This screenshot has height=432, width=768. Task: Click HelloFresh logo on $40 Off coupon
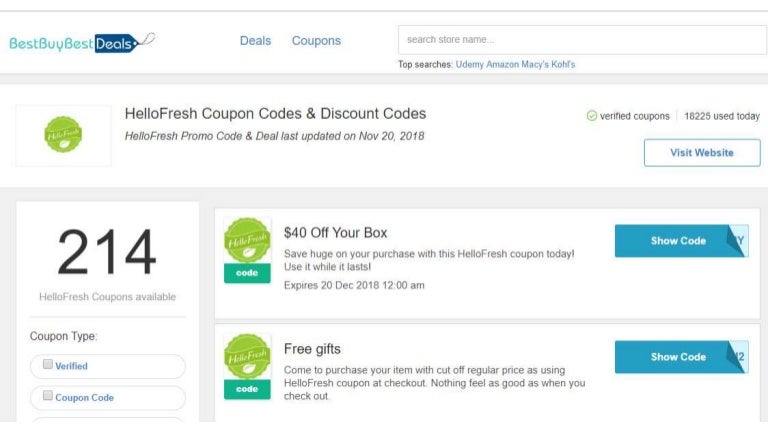247,241
